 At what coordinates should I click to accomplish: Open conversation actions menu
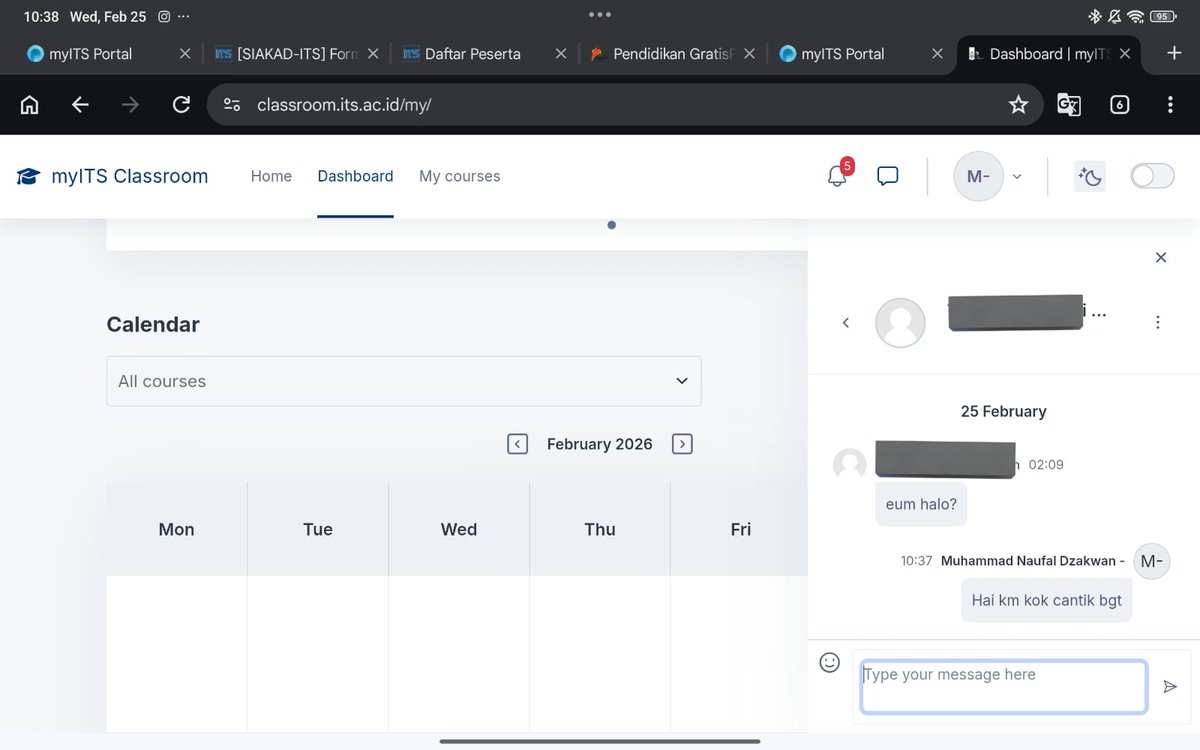1157,322
